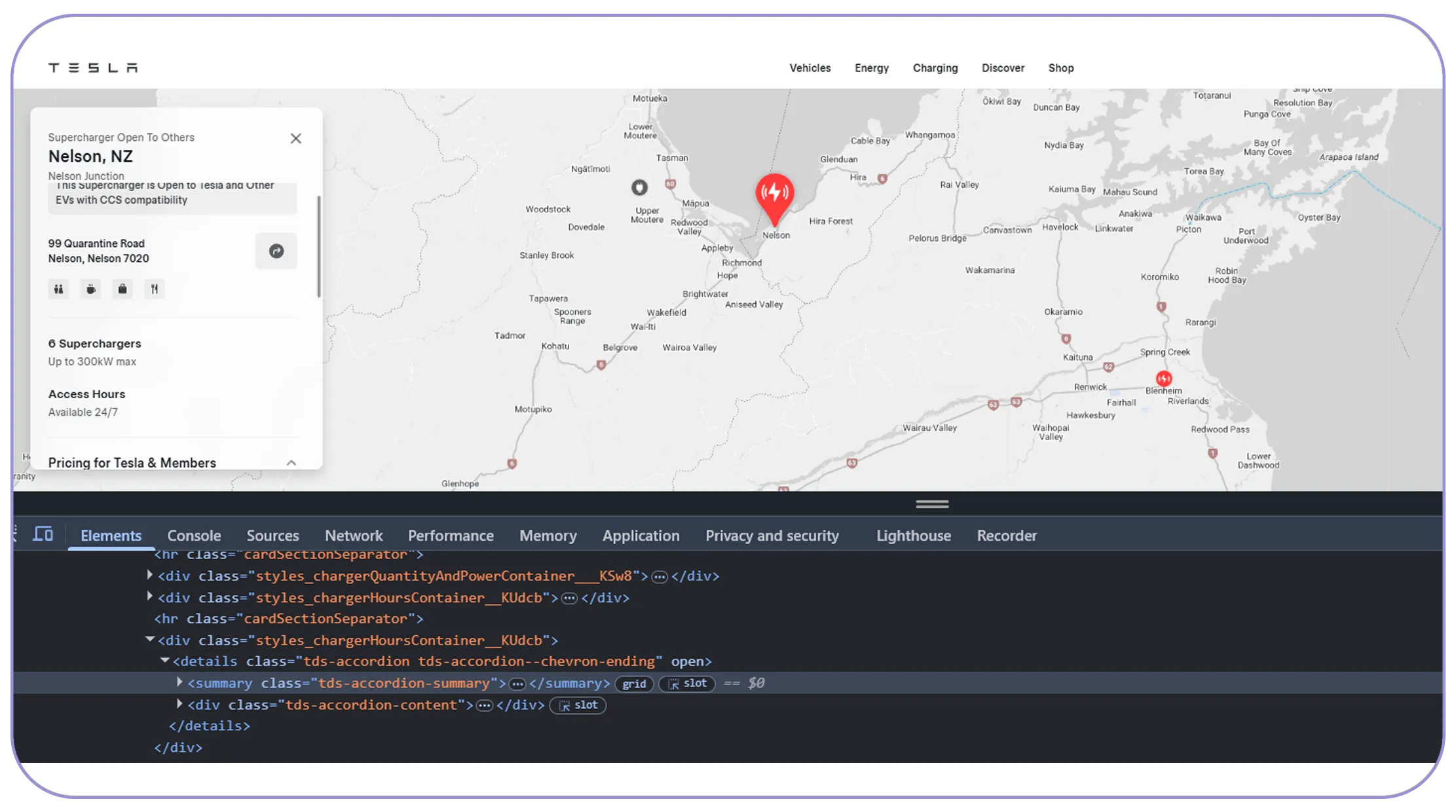Screen dimensions: 1456x812
Task: Click the directions share icon on the card
Action: [276, 251]
